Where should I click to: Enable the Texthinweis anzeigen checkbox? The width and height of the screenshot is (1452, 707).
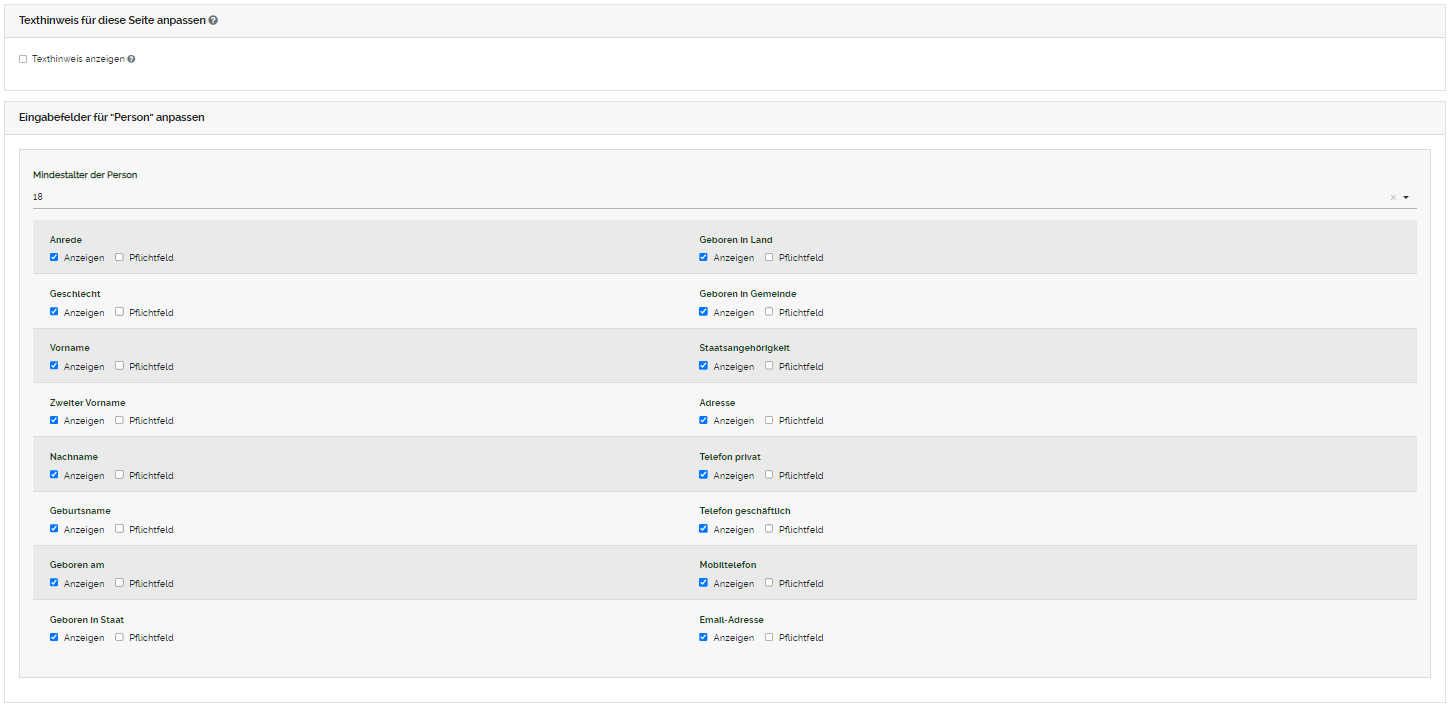(23, 59)
